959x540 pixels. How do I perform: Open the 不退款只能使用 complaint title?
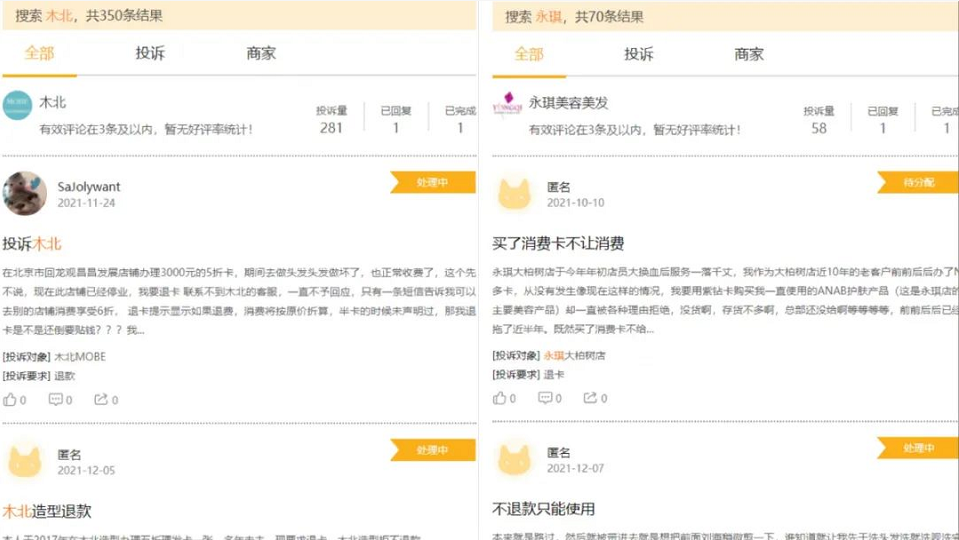544,509
